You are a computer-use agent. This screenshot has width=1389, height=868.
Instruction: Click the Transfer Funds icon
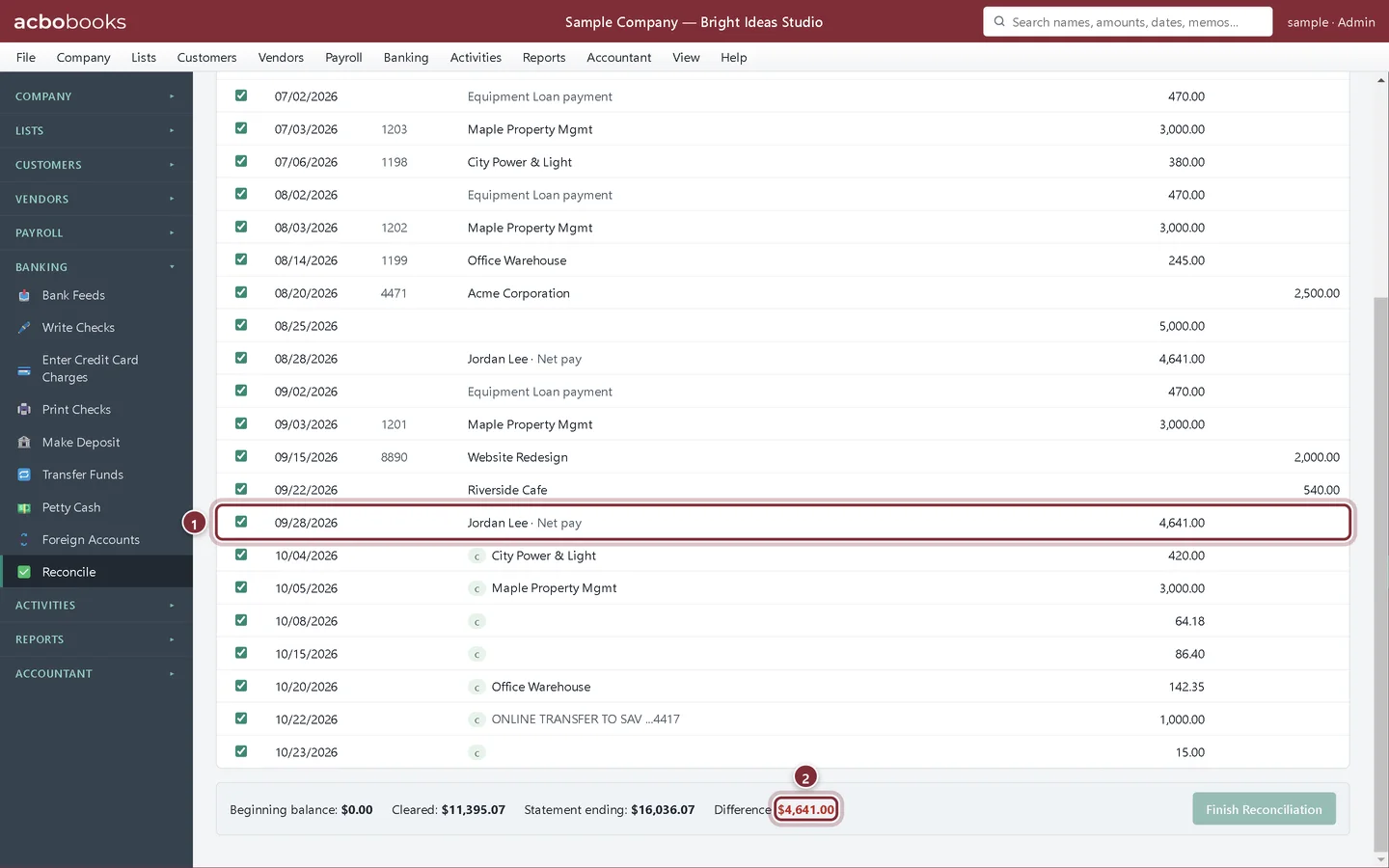[x=24, y=475]
